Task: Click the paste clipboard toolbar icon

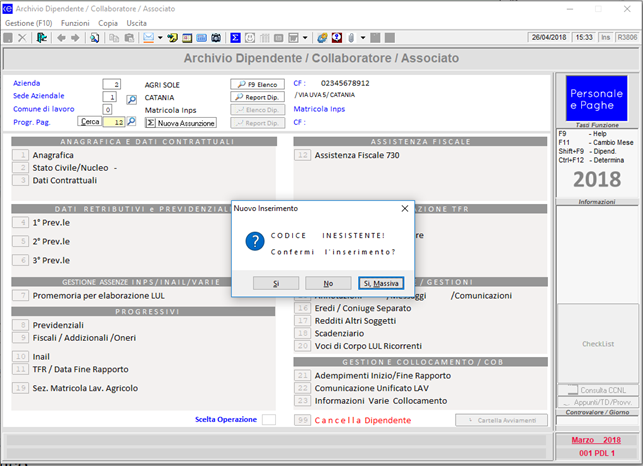Action: pyautogui.click(x=129, y=38)
